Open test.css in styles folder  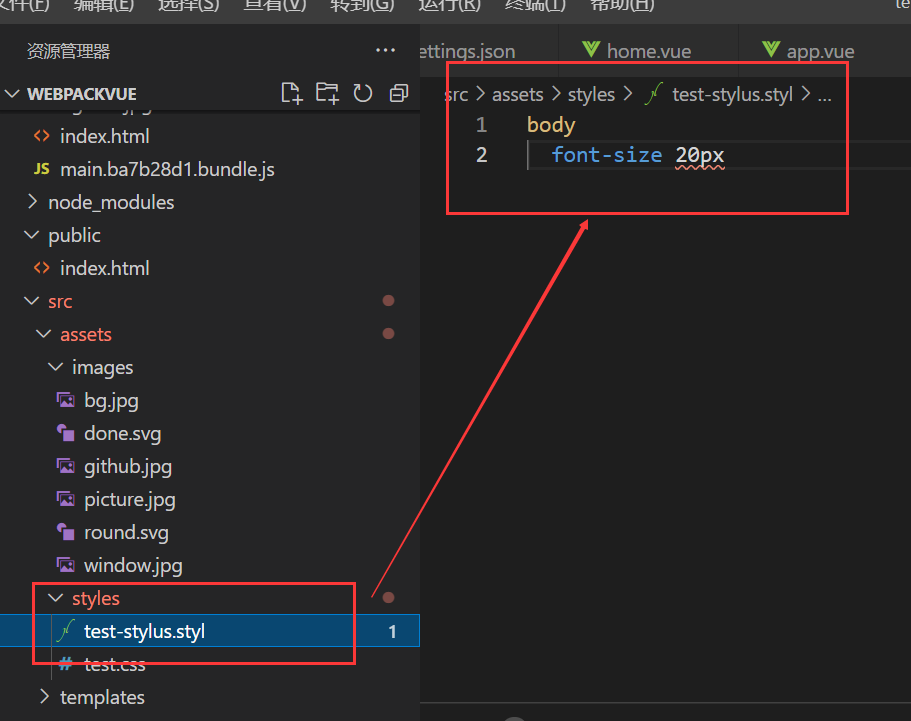114,663
